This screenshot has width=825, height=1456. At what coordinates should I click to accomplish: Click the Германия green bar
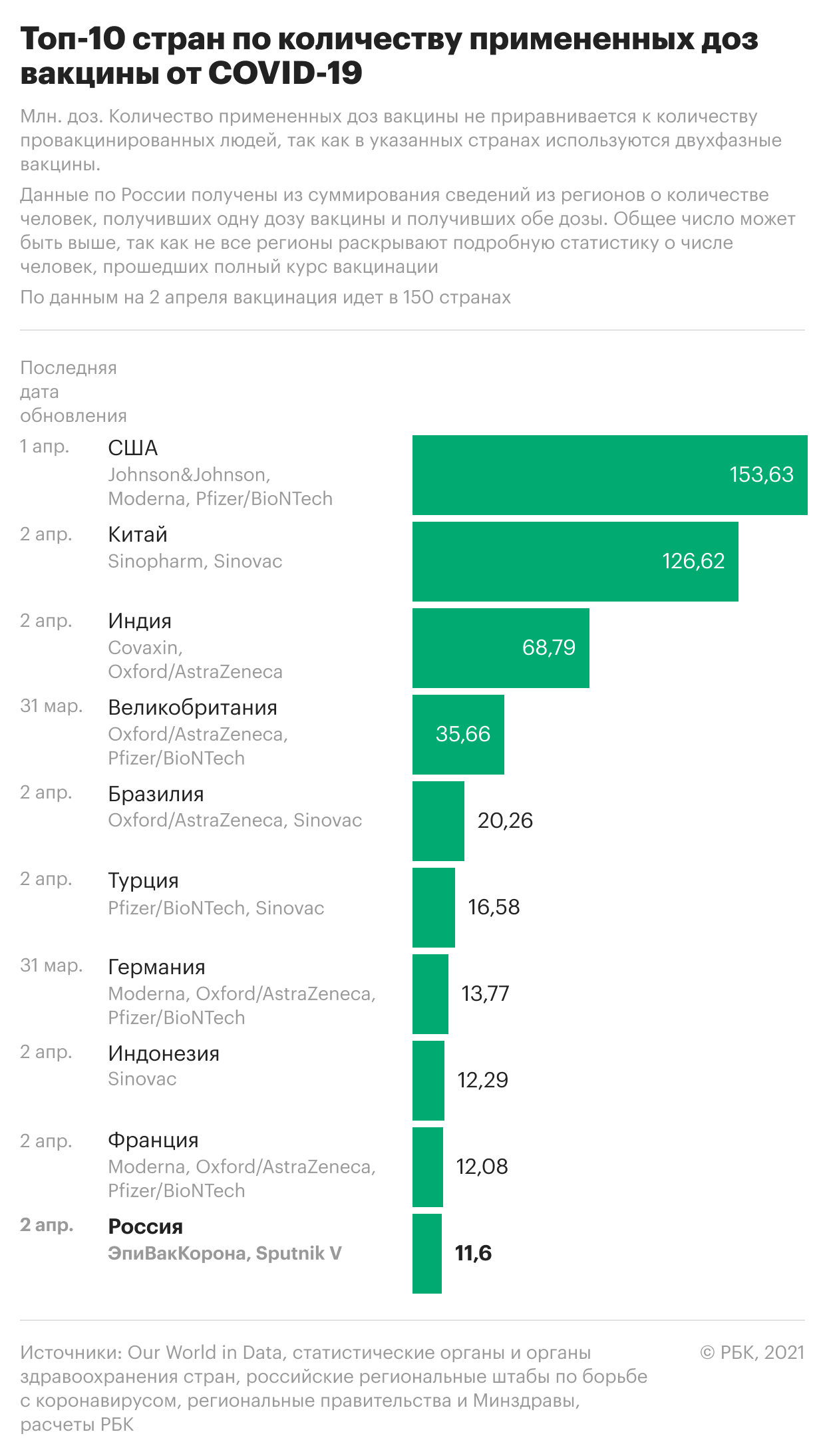(x=430, y=994)
